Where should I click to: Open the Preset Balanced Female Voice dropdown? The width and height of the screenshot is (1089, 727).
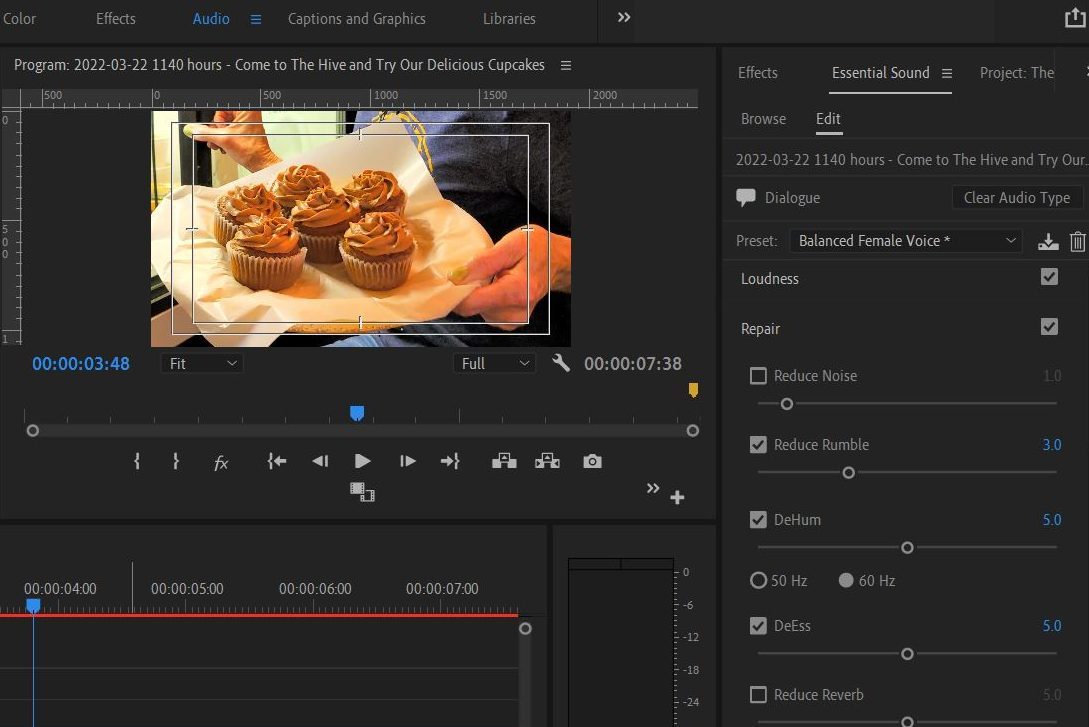[906, 241]
